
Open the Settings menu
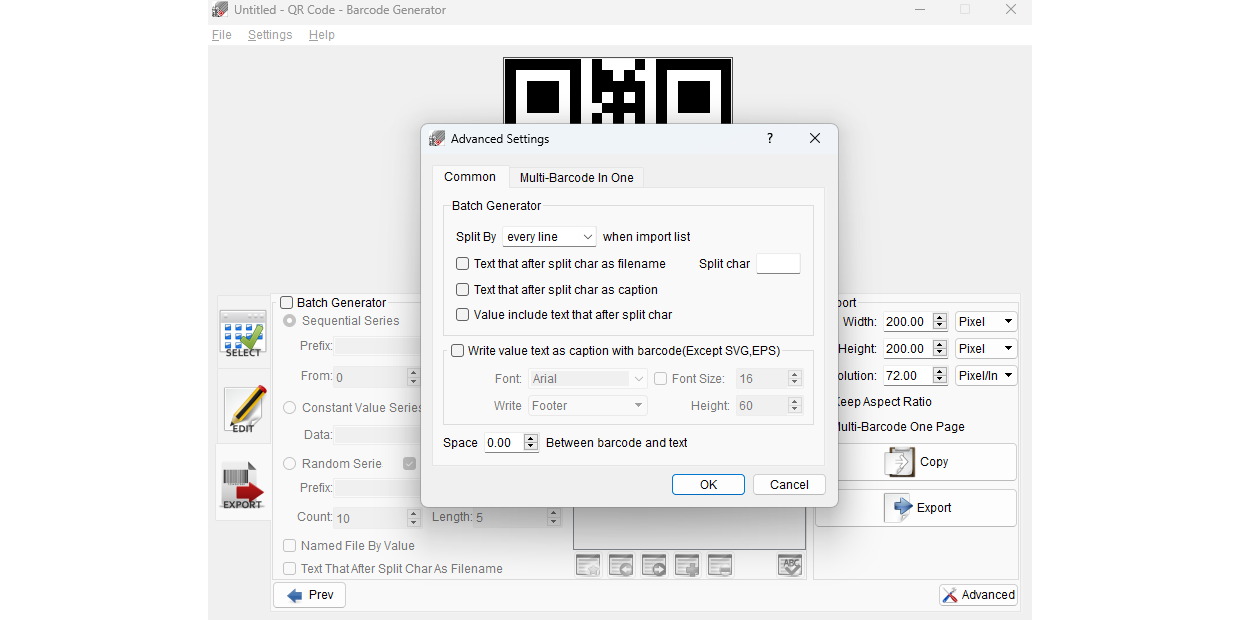(270, 34)
